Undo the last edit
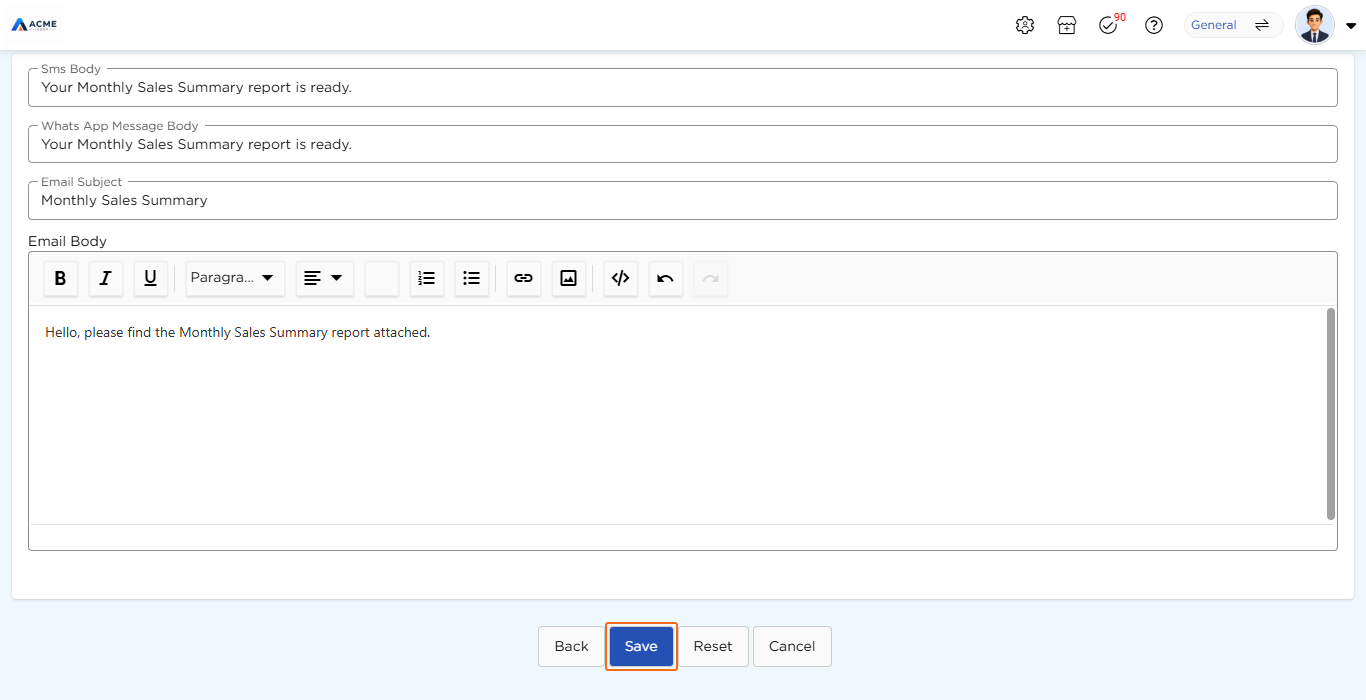Screen dimensions: 1366x700 point(665,279)
